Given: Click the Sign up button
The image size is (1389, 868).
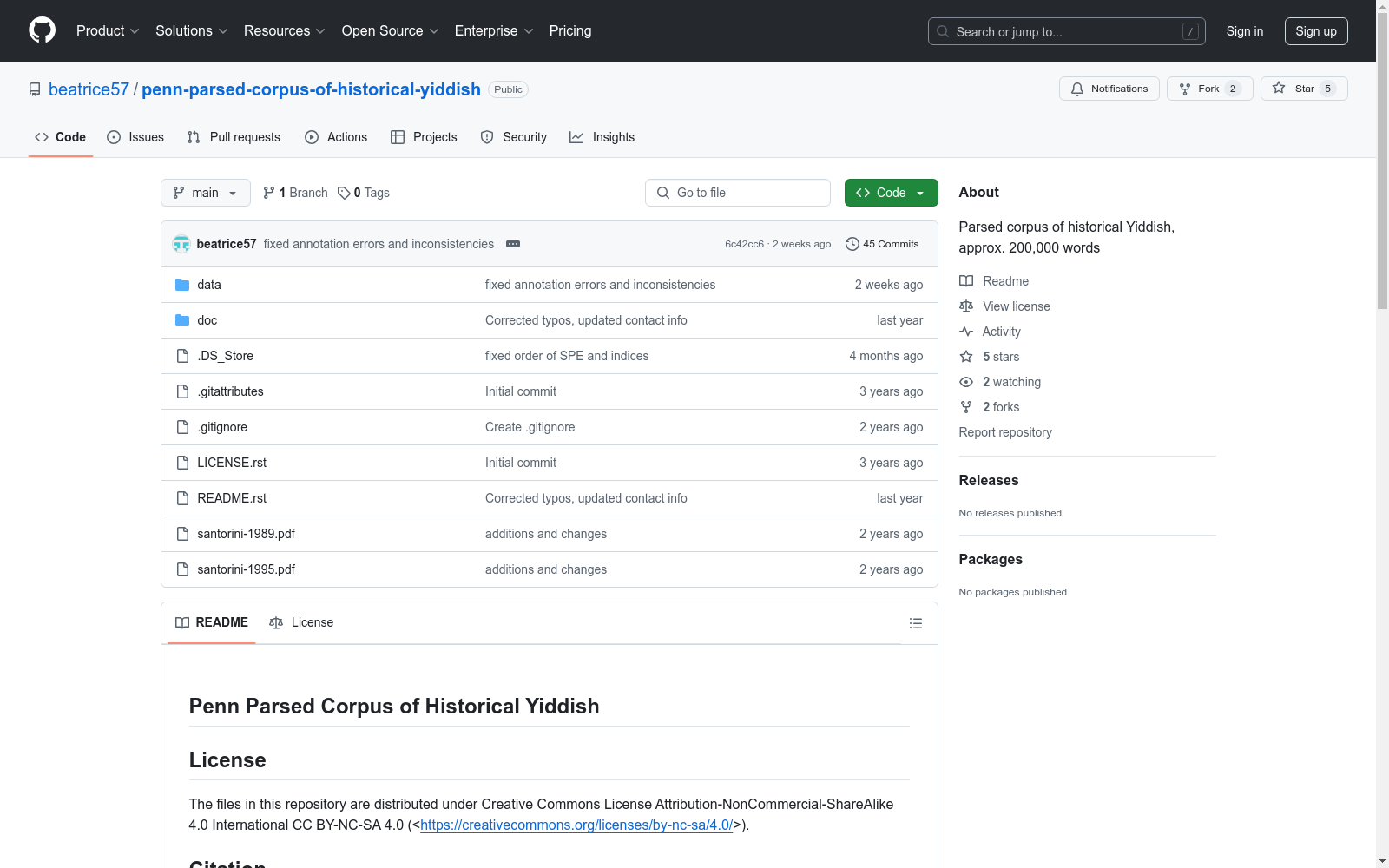Looking at the screenshot, I should click(1316, 31).
